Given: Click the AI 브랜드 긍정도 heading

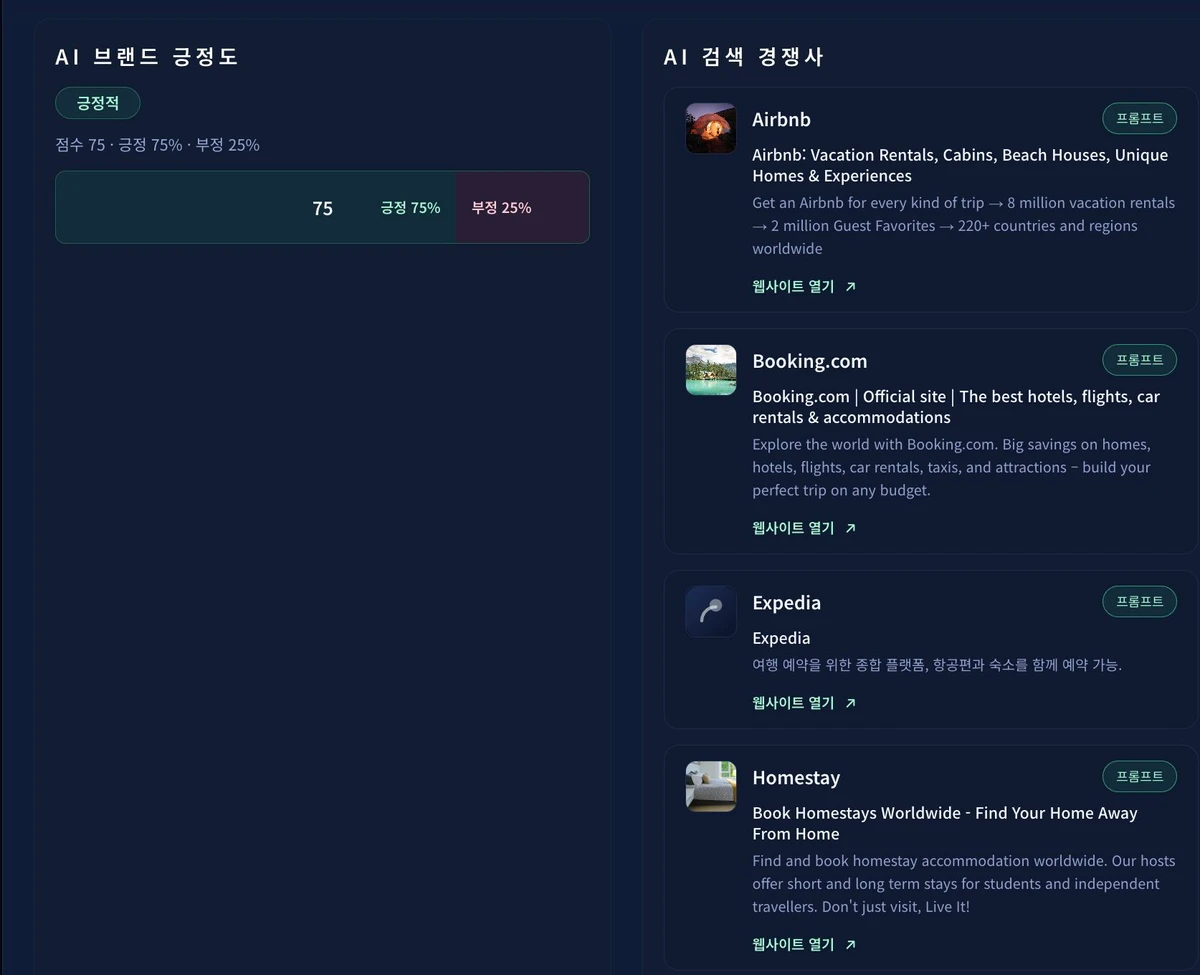Looking at the screenshot, I should tap(147, 57).
